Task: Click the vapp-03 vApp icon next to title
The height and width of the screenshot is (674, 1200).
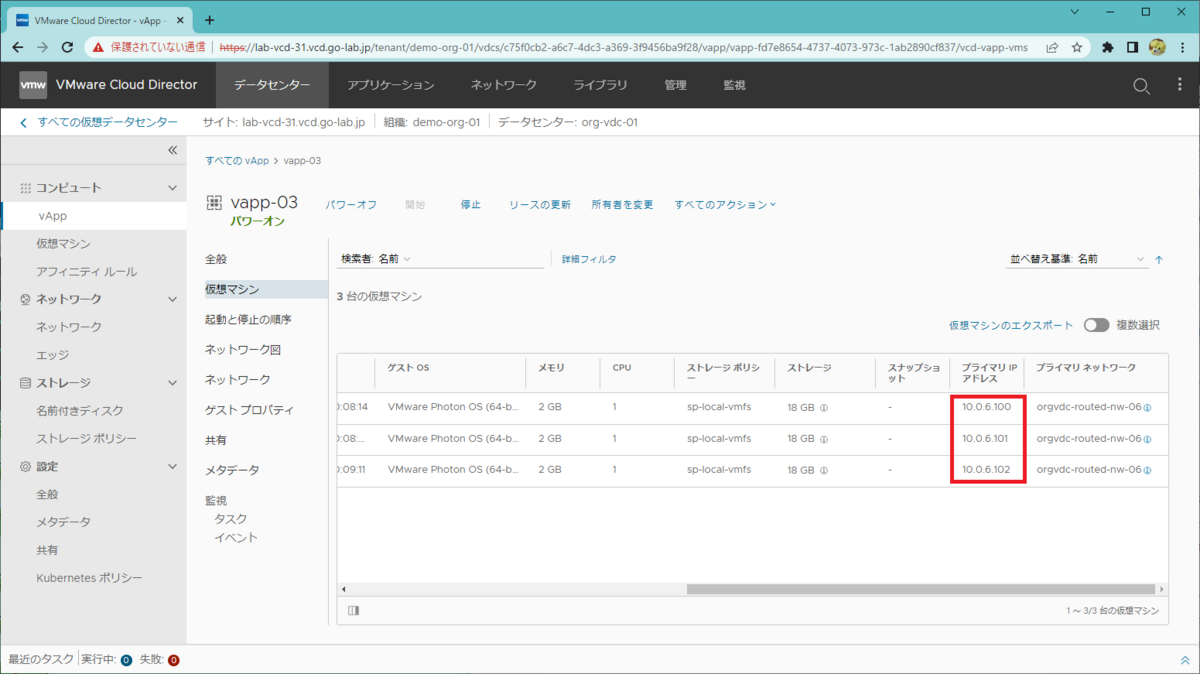Action: [212, 201]
